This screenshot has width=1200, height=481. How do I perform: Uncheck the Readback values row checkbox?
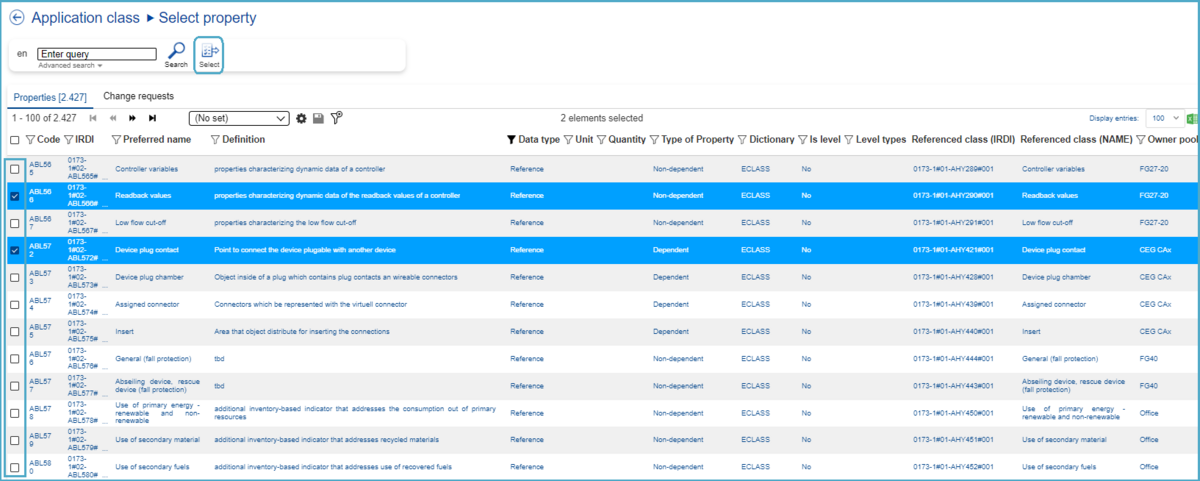[15, 196]
